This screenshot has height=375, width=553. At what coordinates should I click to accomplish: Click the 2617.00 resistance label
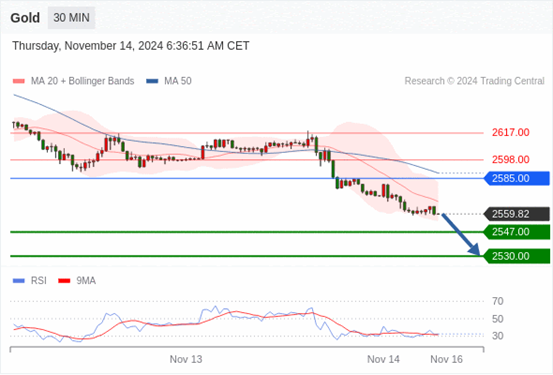tap(511, 133)
